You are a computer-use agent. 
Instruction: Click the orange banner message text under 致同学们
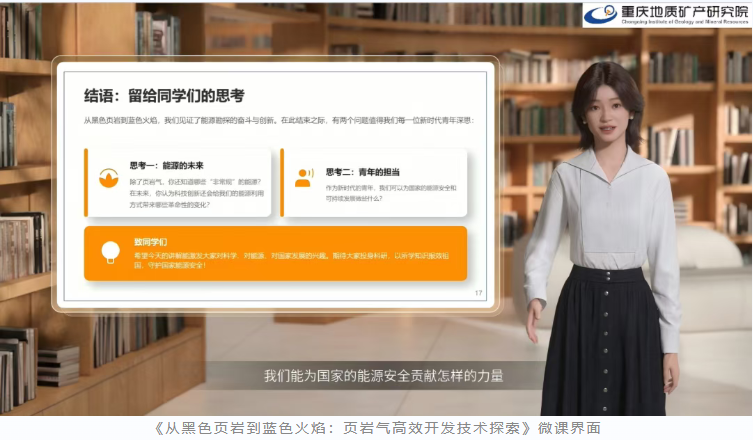point(291,260)
